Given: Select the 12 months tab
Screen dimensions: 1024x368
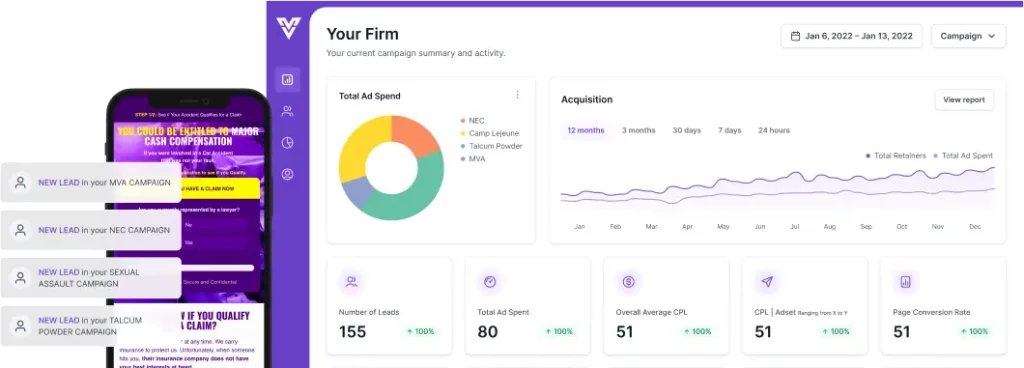Looking at the screenshot, I should coord(586,130).
